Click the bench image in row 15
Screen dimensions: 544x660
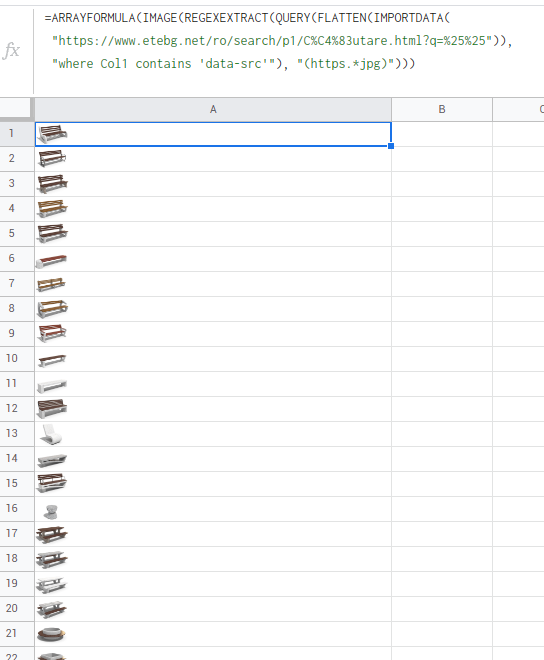pos(52,483)
